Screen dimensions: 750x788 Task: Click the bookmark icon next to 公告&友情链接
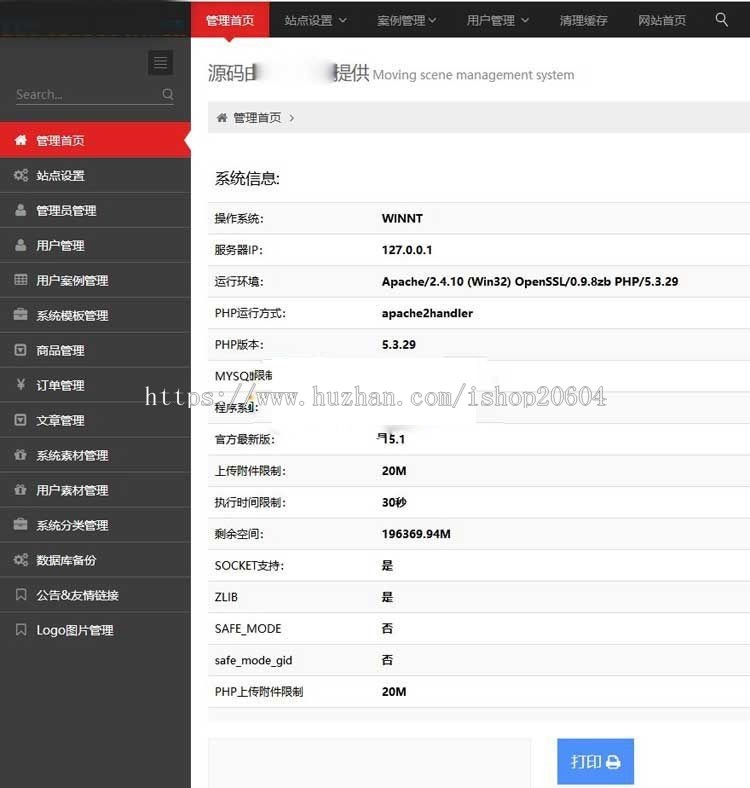(21, 595)
